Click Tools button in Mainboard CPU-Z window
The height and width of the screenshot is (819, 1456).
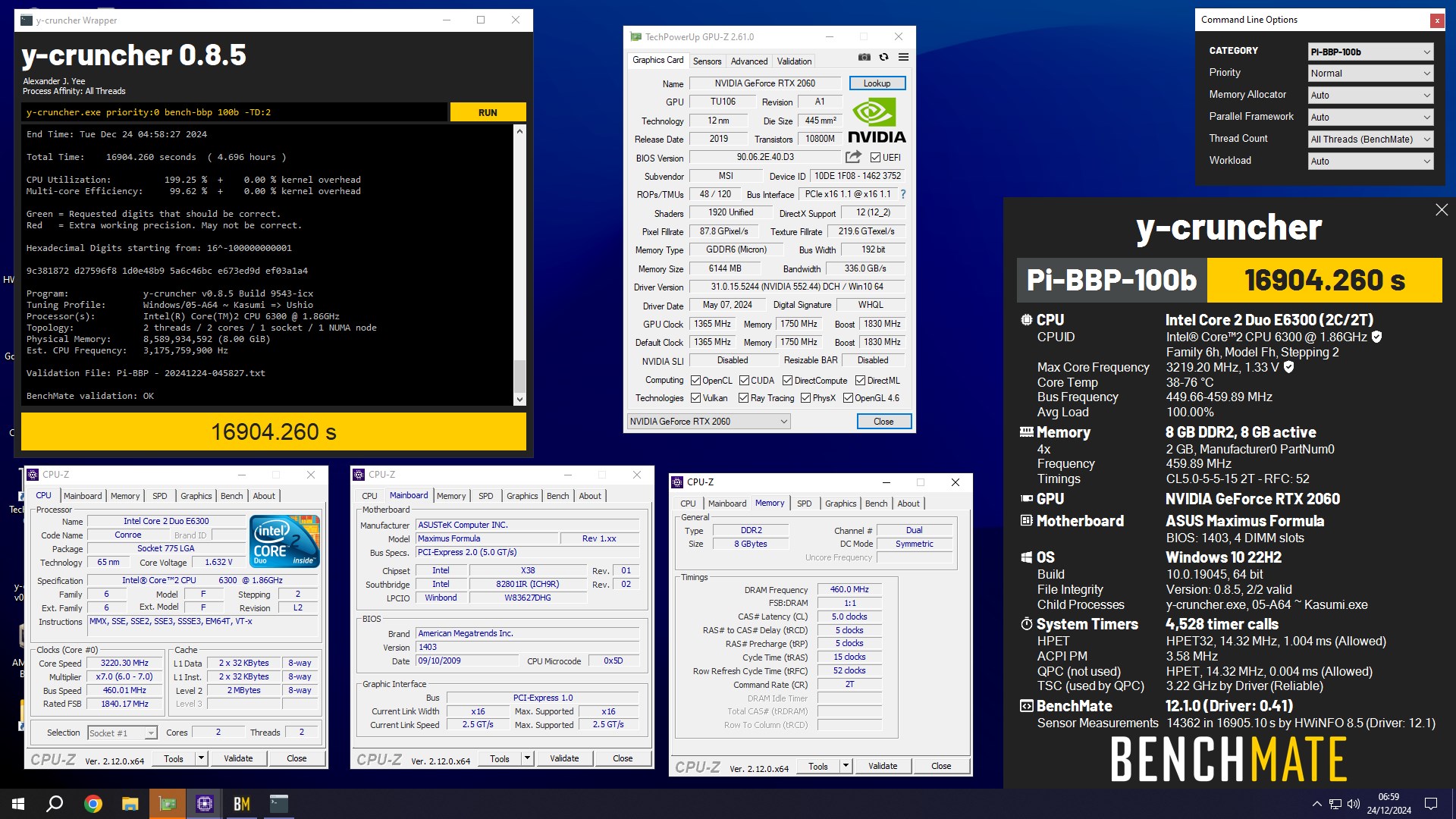point(500,758)
